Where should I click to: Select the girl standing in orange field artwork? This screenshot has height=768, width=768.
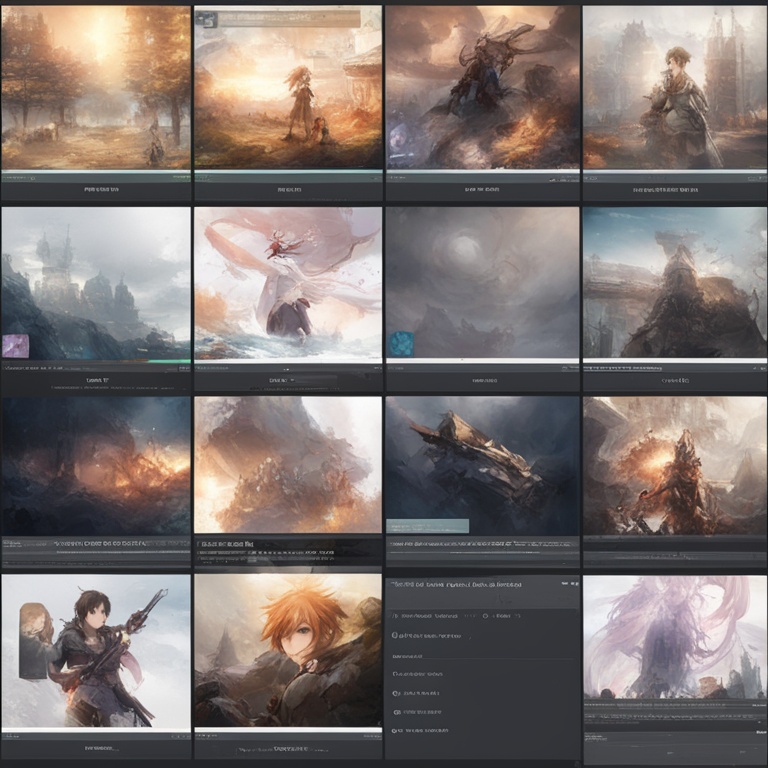(288, 88)
